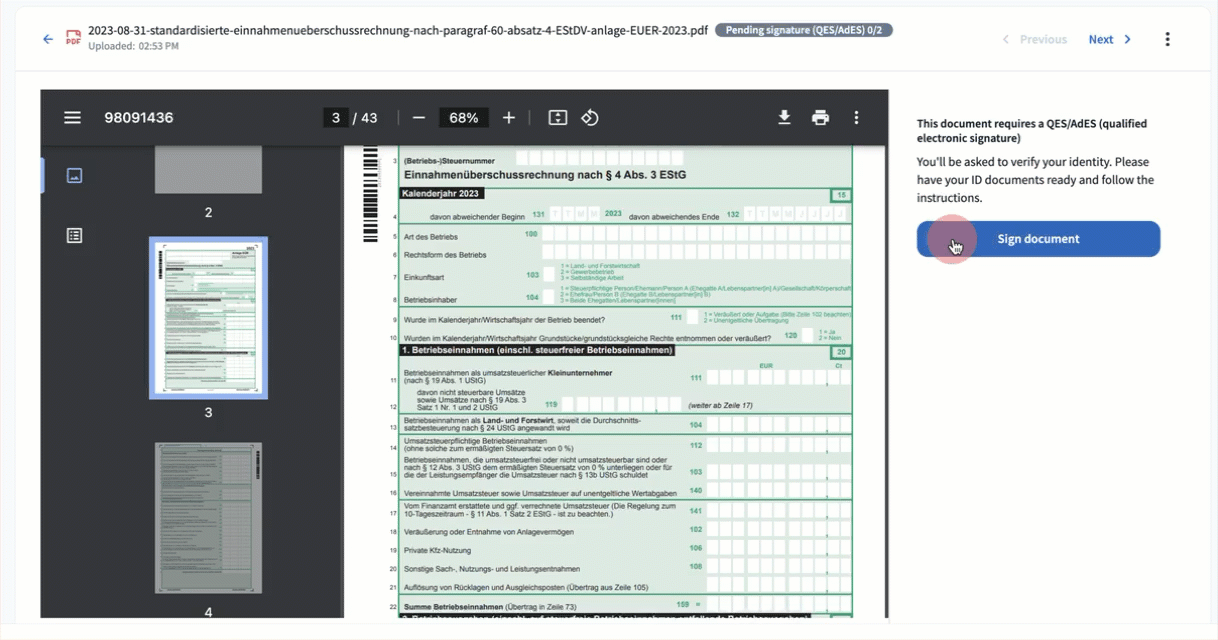Screen dimensions: 1218x640
Task: Select the page 2 thumbnail
Action: click(208, 170)
